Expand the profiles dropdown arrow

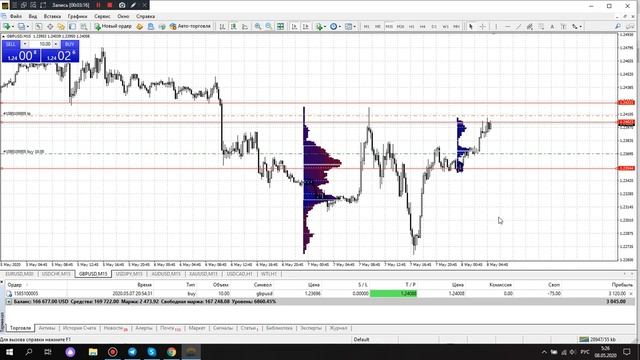pos(28,27)
